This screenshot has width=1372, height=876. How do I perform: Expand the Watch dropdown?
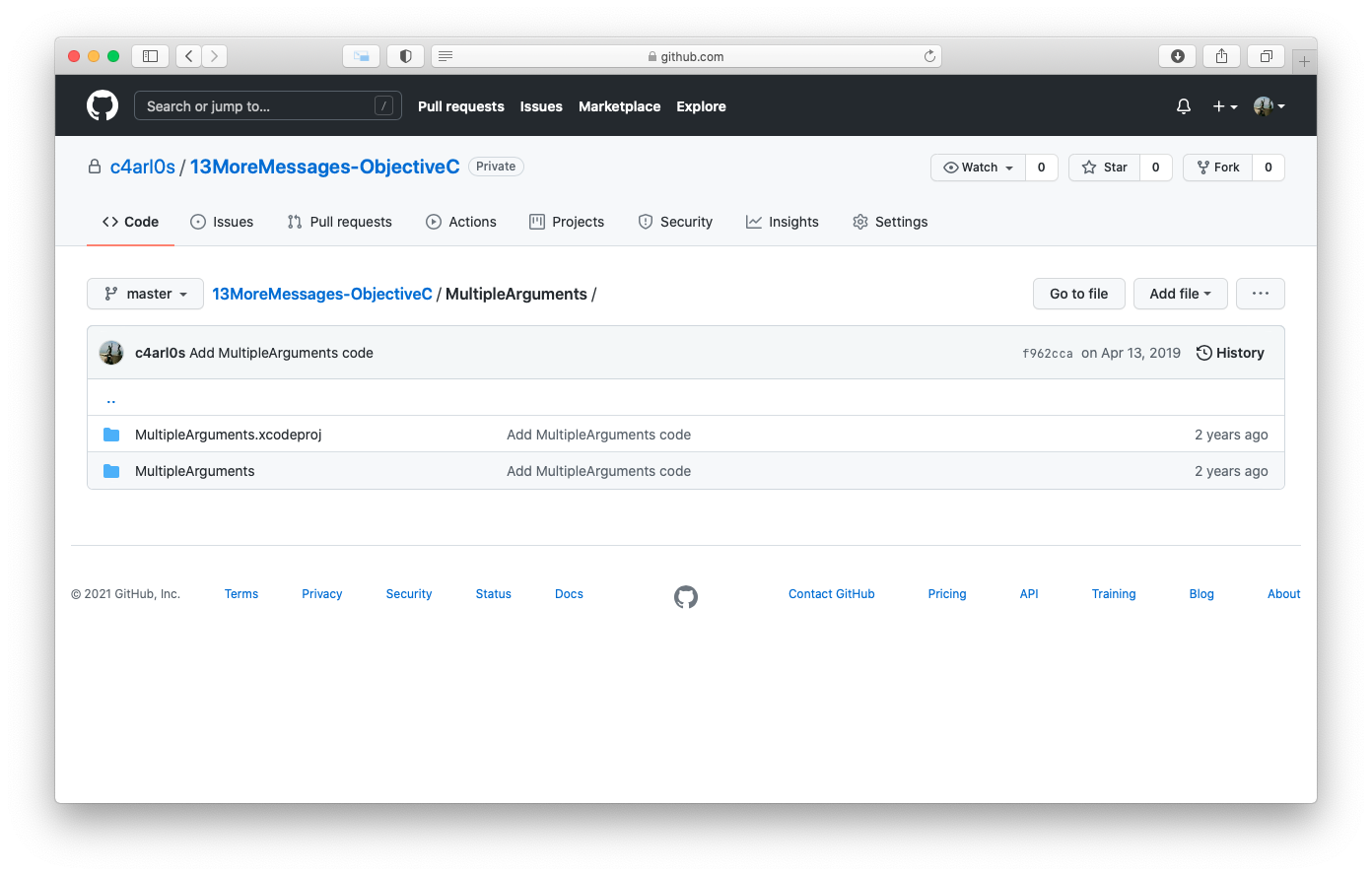[x=979, y=168]
